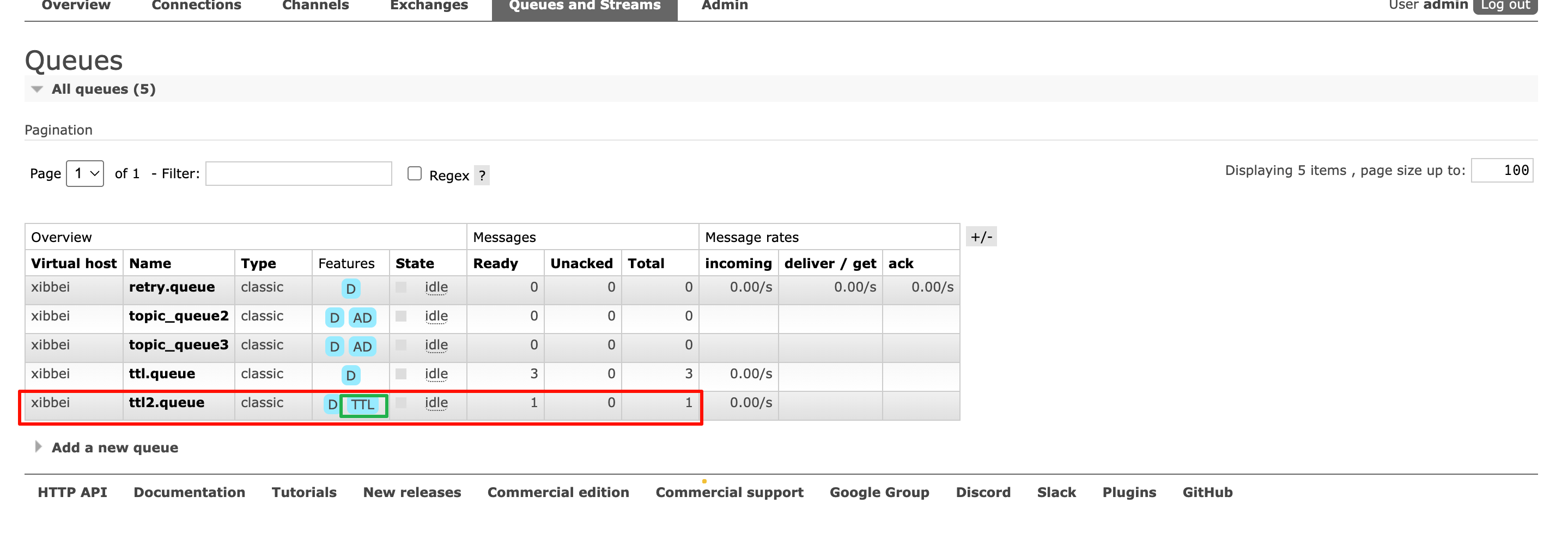Open the topic_queue3 details
The height and width of the screenshot is (557, 1568).
click(x=178, y=345)
